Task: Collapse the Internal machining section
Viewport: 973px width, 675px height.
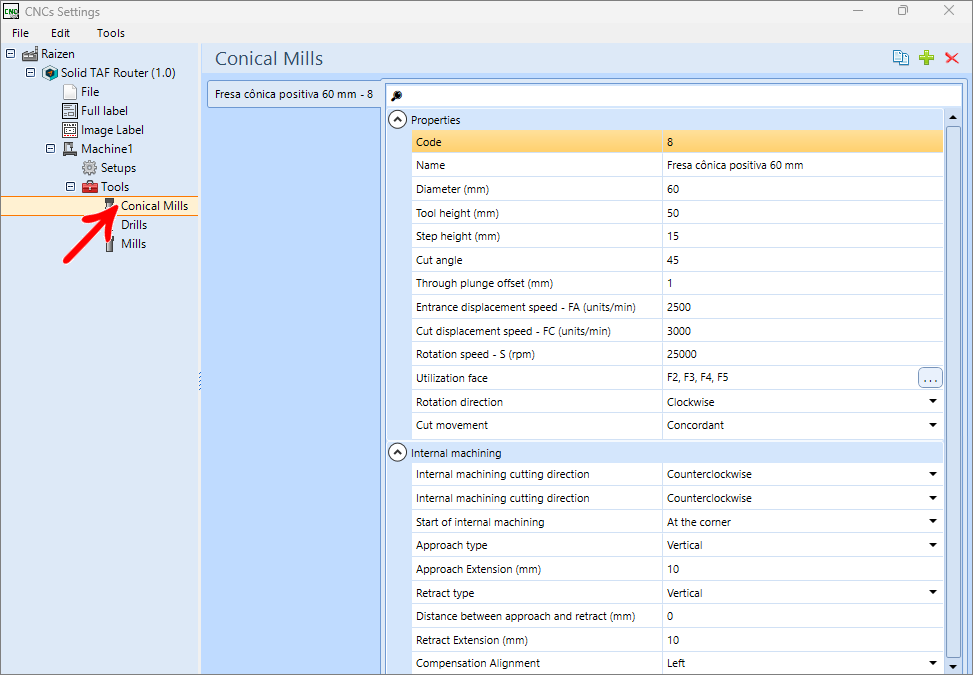Action: [x=397, y=453]
